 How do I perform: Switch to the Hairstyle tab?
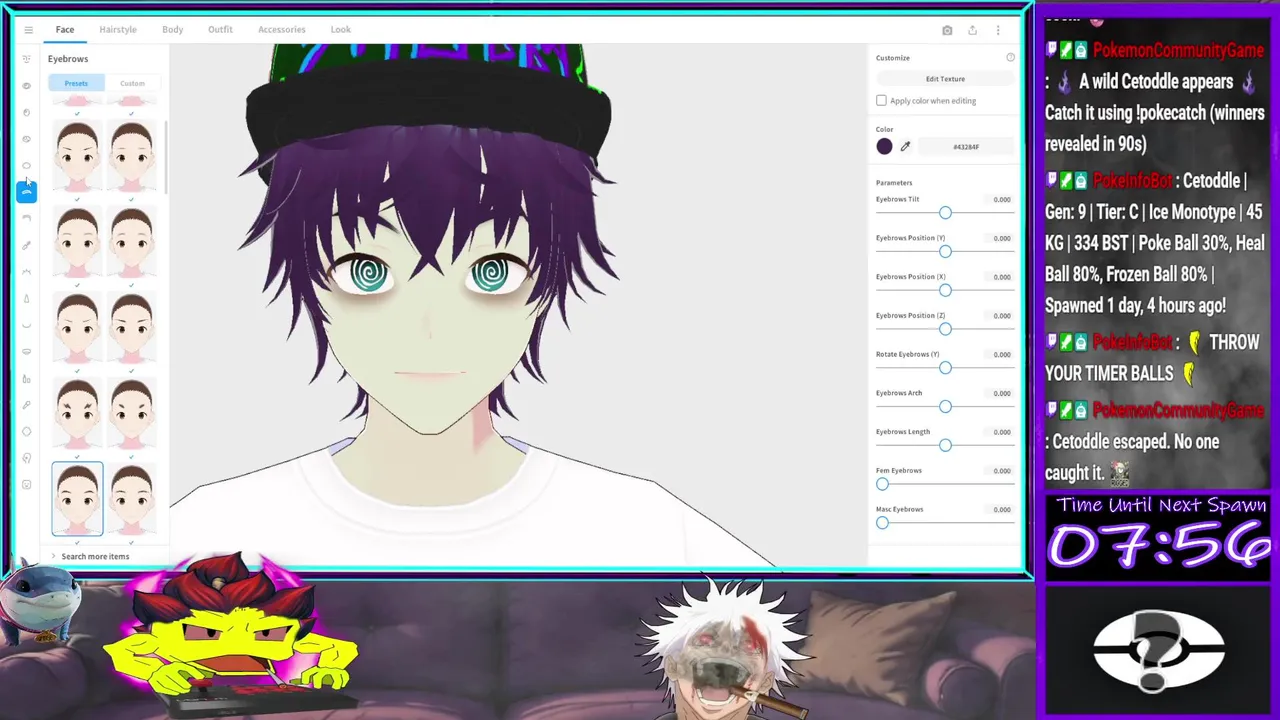tap(118, 30)
